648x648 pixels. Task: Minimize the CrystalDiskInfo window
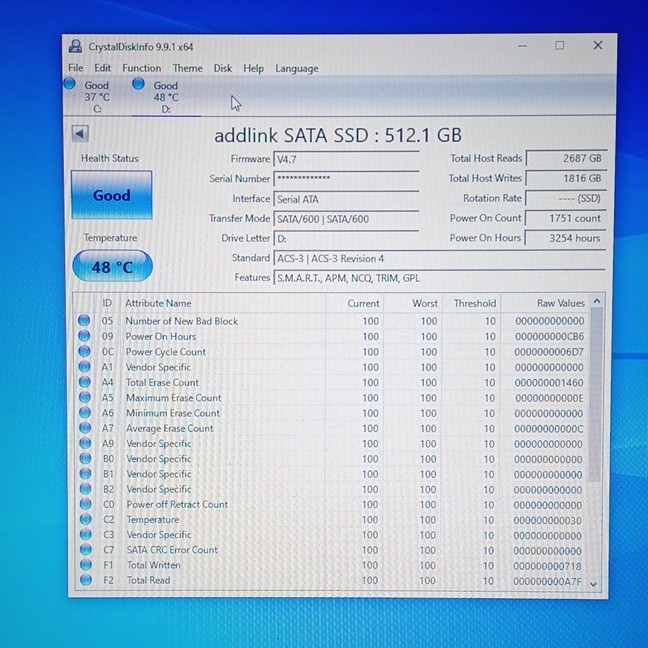tap(522, 45)
